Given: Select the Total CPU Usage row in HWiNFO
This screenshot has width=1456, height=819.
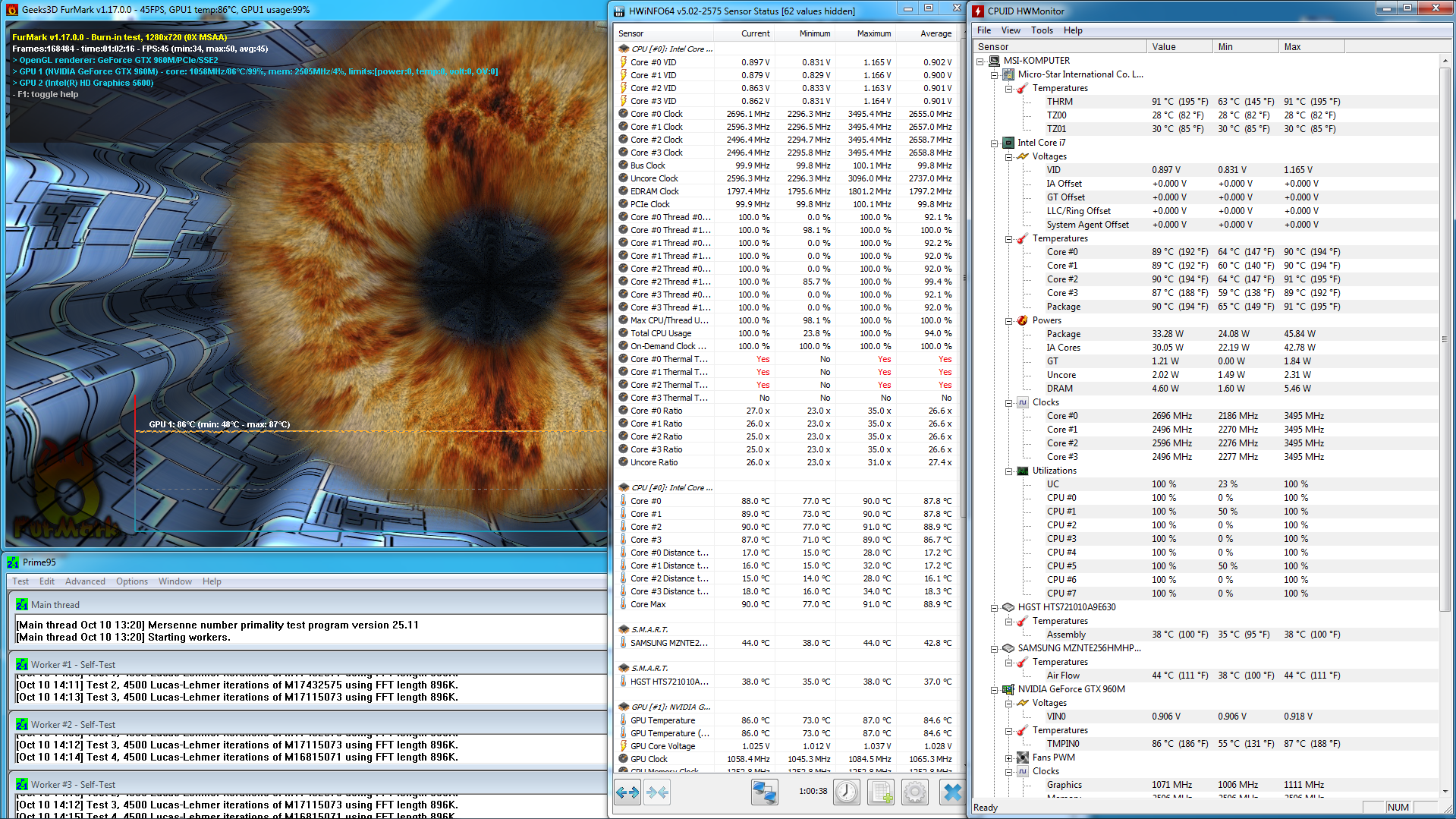Looking at the screenshot, I should coord(786,333).
